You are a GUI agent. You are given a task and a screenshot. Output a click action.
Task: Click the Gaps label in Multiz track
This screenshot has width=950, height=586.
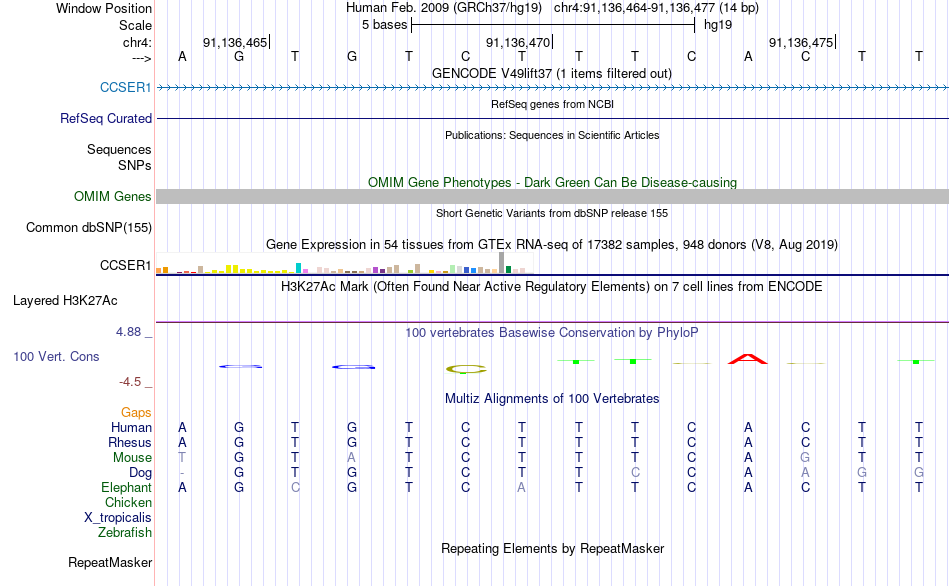click(x=136, y=412)
